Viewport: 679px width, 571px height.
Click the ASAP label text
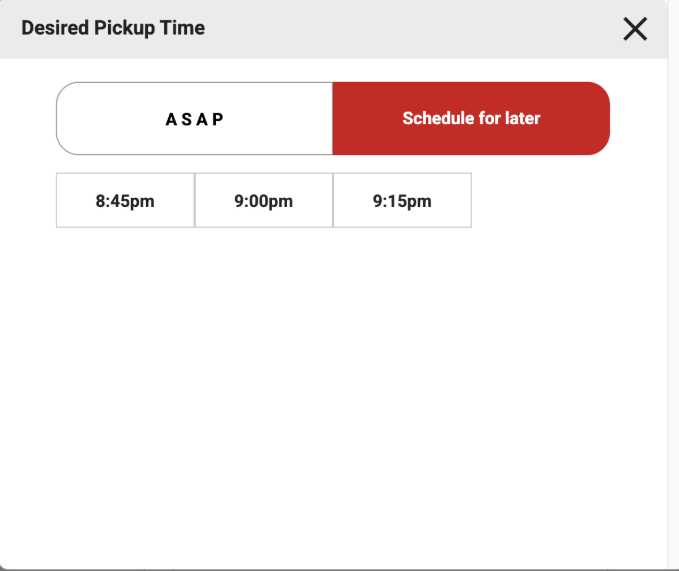coord(194,119)
